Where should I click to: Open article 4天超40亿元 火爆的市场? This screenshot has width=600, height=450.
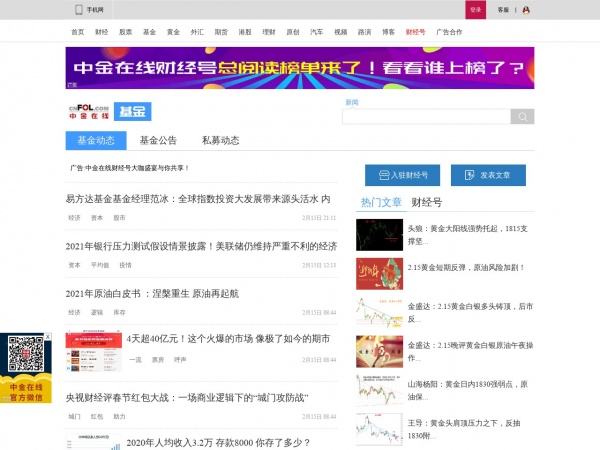tap(228, 339)
